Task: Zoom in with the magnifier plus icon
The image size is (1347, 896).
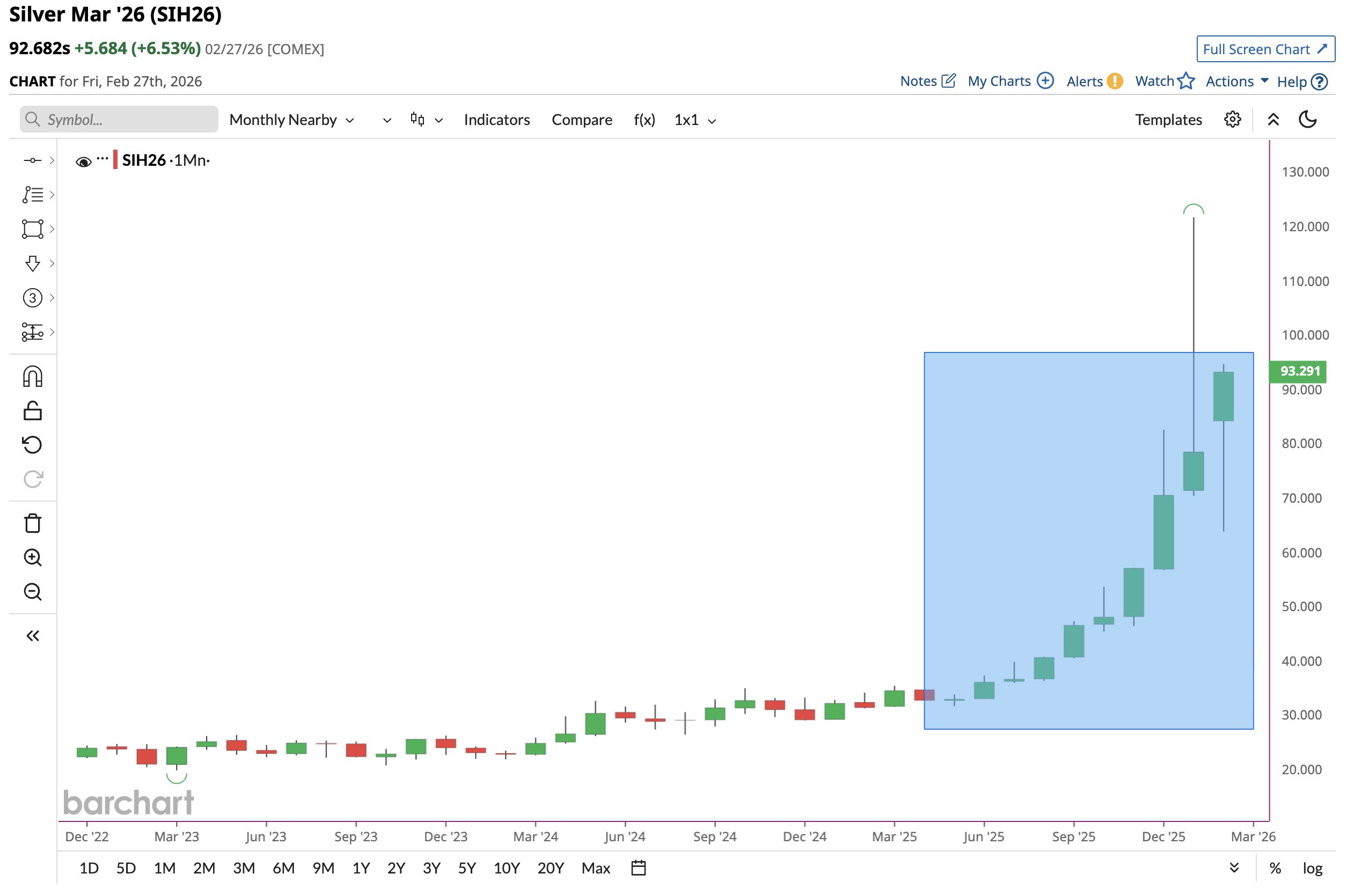Action: tap(33, 557)
